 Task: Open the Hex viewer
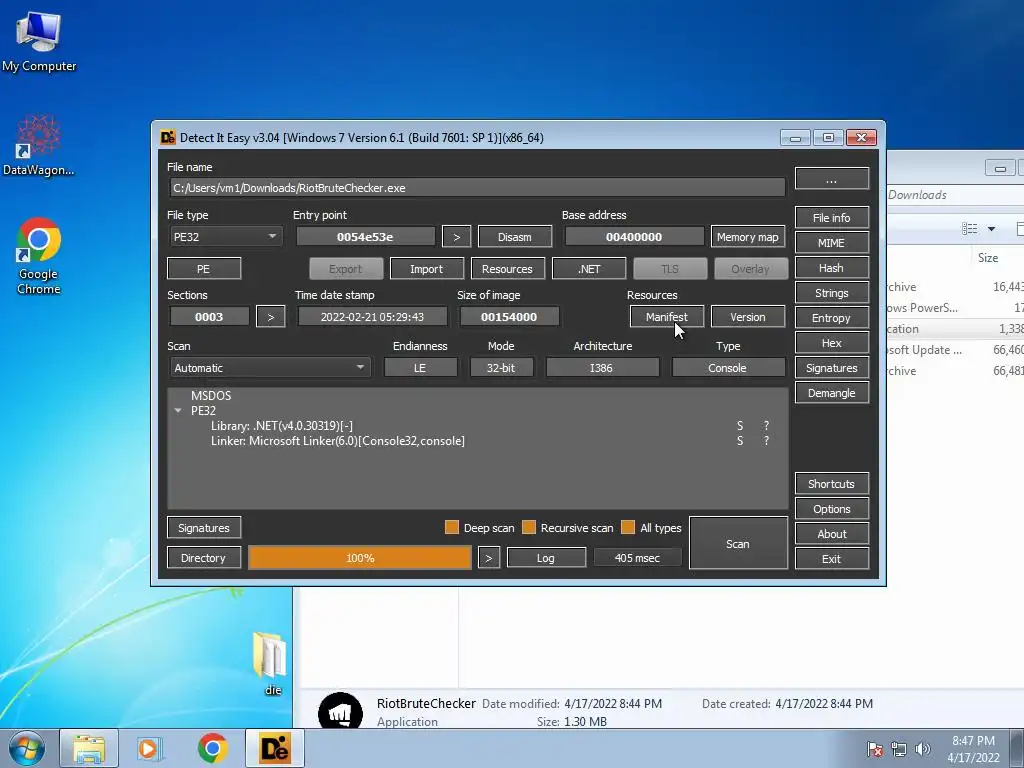[x=831, y=343]
